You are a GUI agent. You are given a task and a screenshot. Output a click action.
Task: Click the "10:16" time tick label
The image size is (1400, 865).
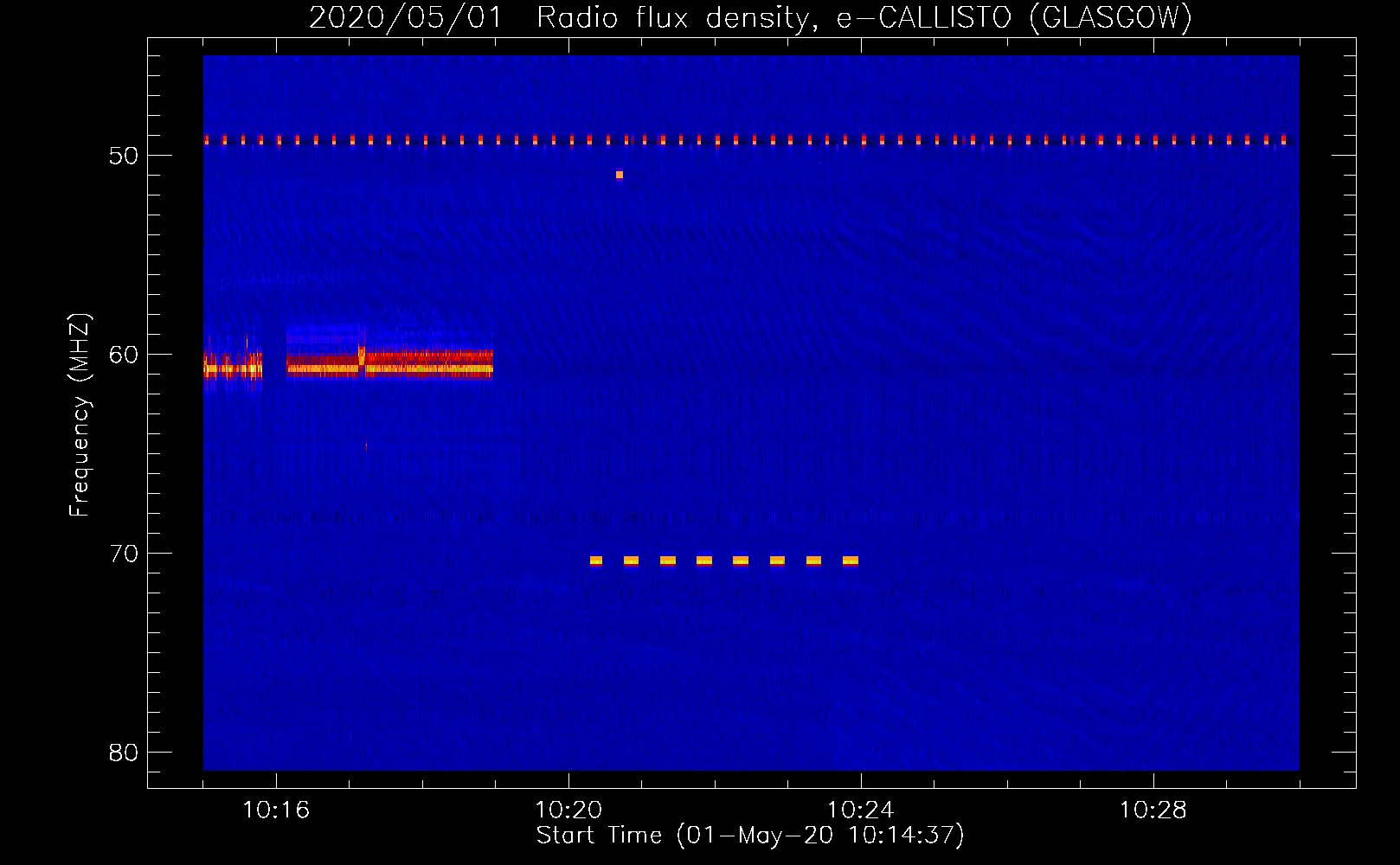[276, 811]
